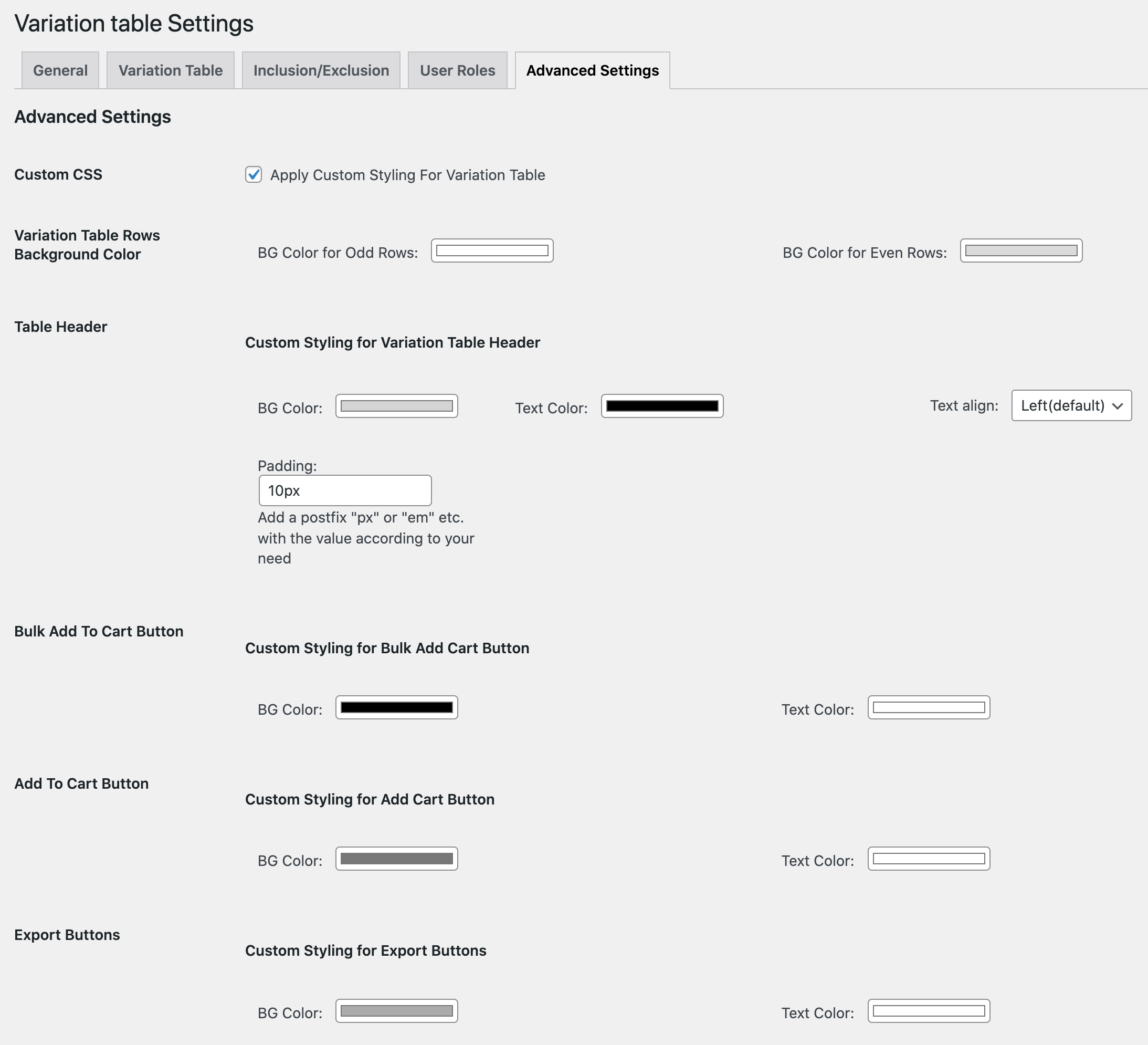Choose an alignment from the Left(default) dropdown
Image resolution: width=1148 pixels, height=1045 pixels.
(x=1070, y=406)
